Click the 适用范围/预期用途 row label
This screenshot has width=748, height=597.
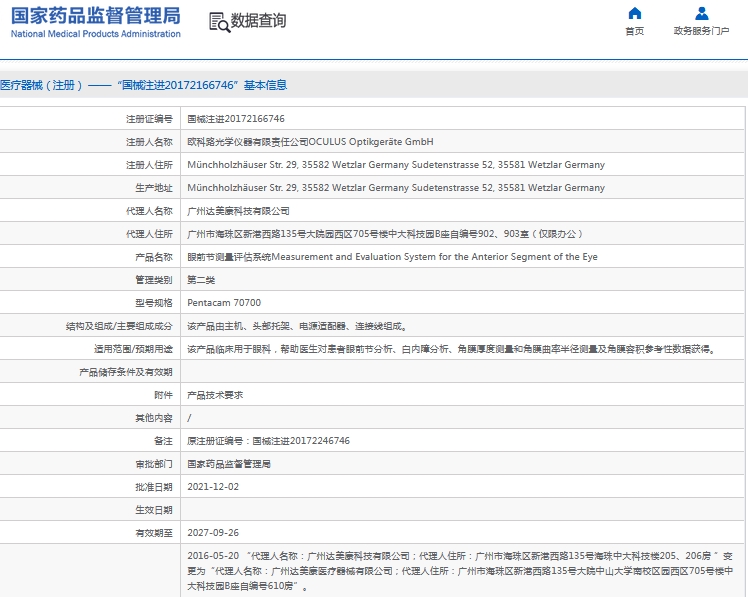tap(133, 349)
